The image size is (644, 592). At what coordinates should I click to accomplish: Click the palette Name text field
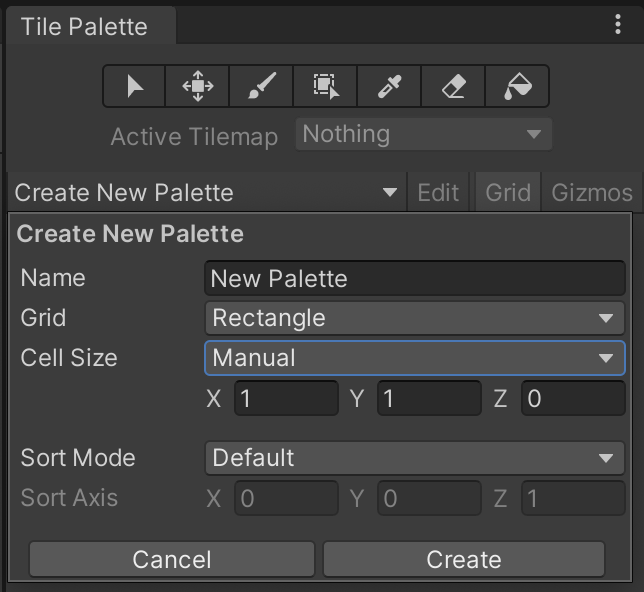click(414, 278)
